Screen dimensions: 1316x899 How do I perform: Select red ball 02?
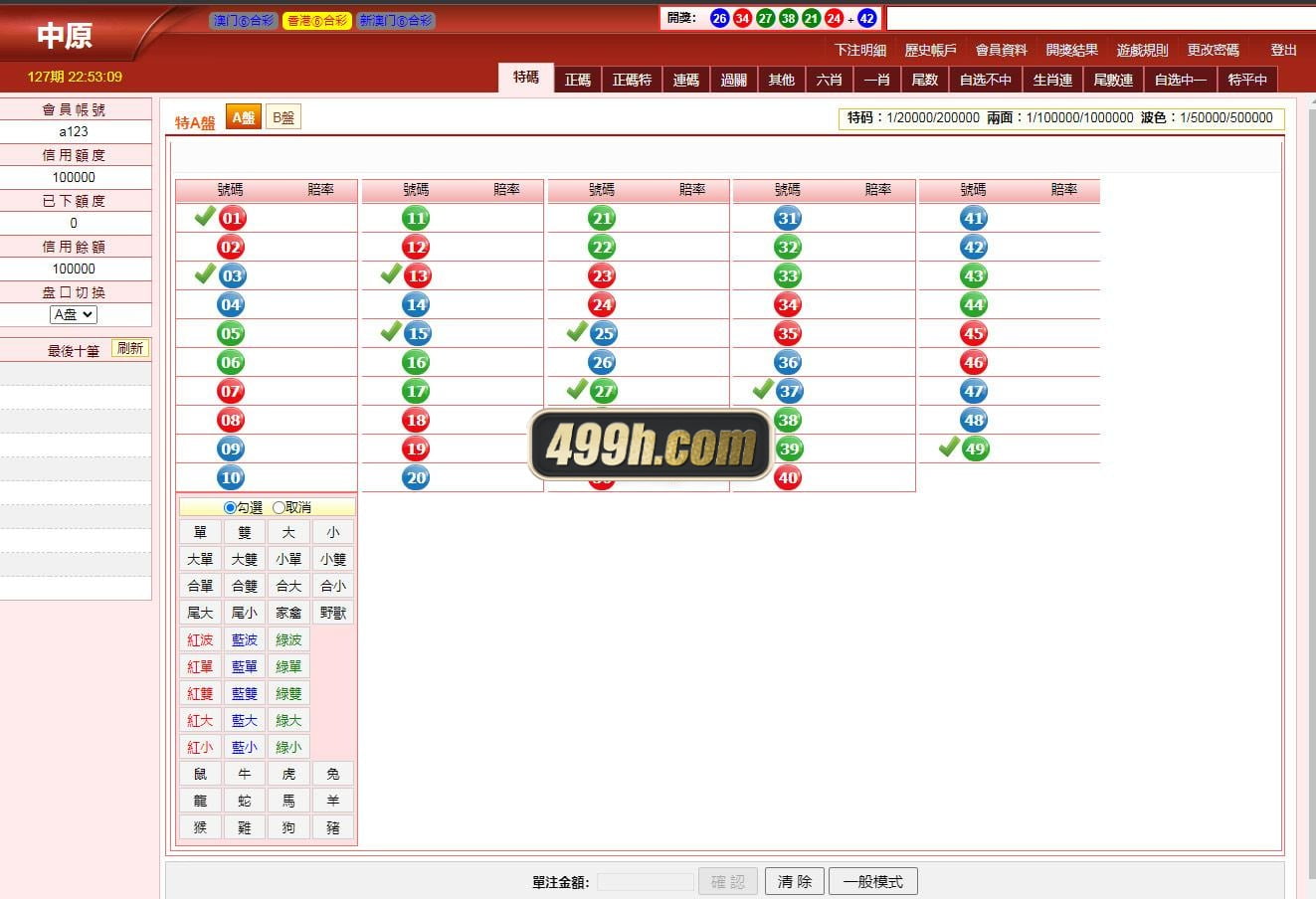point(232,247)
